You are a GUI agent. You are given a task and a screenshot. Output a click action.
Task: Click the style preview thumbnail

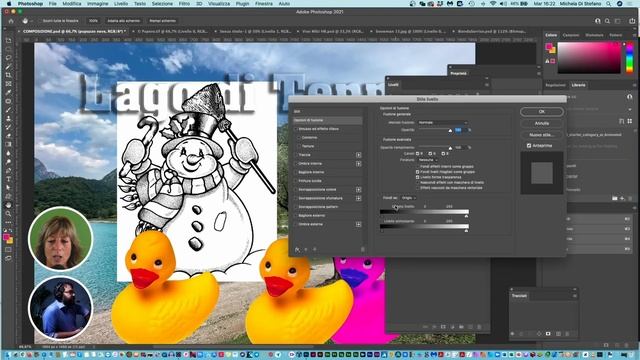[x=542, y=173]
